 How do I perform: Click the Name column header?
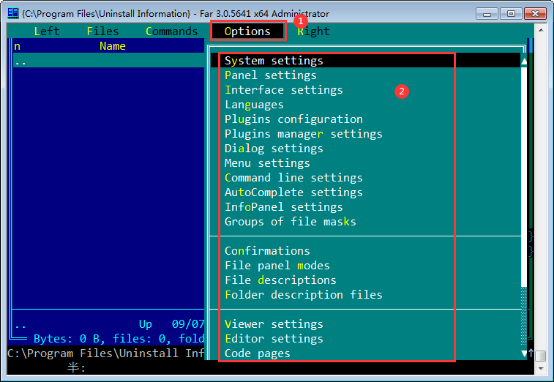[x=112, y=46]
